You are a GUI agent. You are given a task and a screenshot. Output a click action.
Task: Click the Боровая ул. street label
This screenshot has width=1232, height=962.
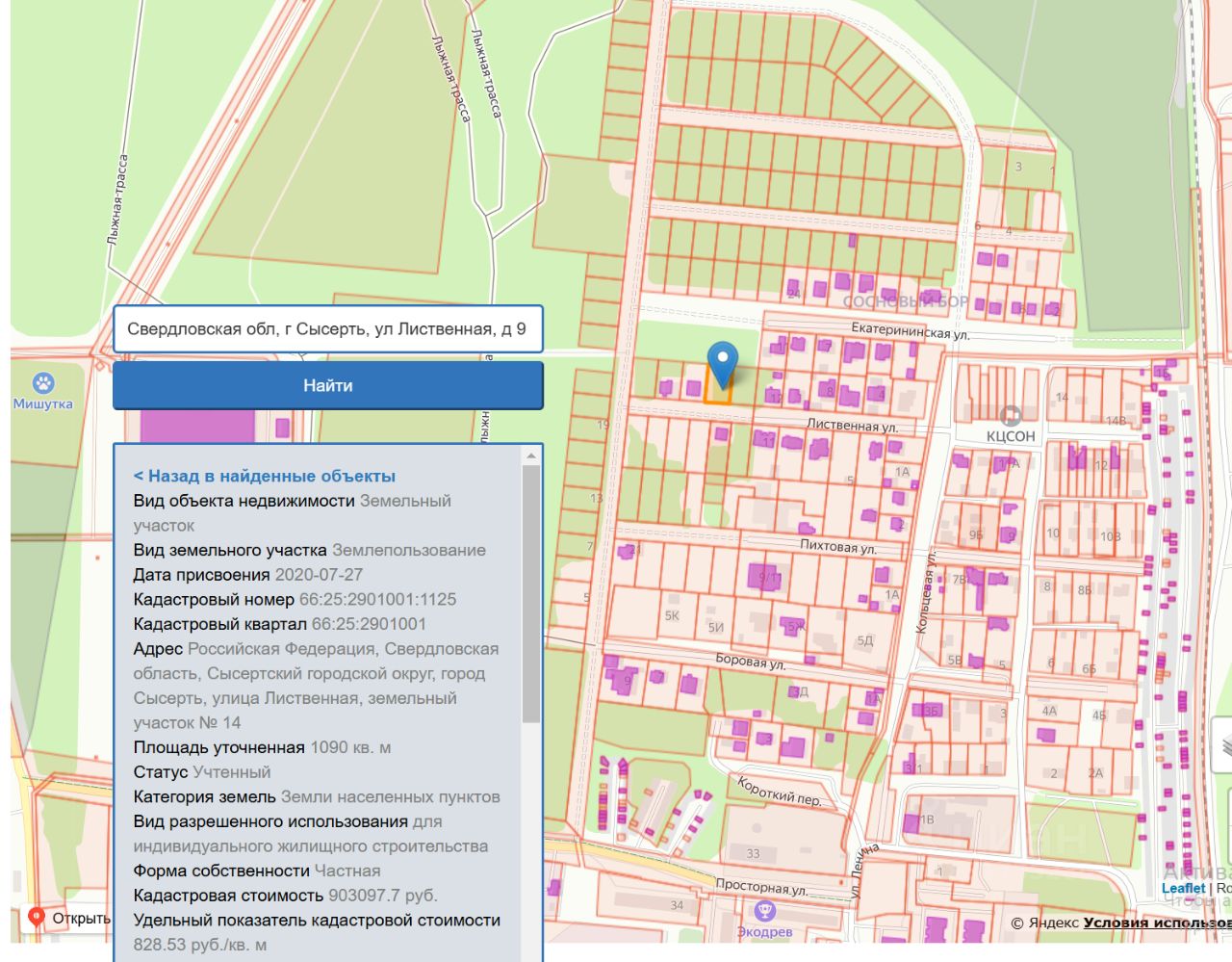coord(750,662)
